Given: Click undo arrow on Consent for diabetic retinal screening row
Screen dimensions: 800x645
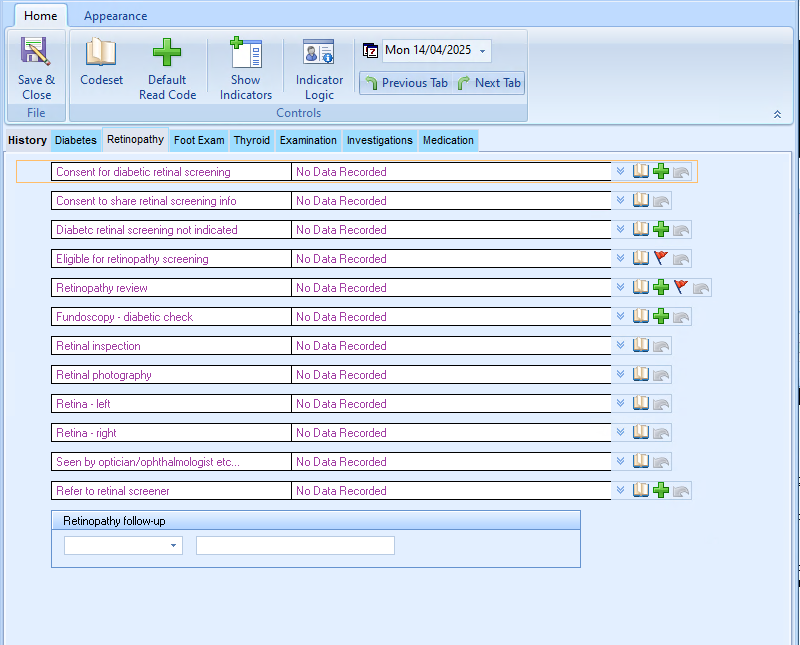Looking at the screenshot, I should coord(681,172).
